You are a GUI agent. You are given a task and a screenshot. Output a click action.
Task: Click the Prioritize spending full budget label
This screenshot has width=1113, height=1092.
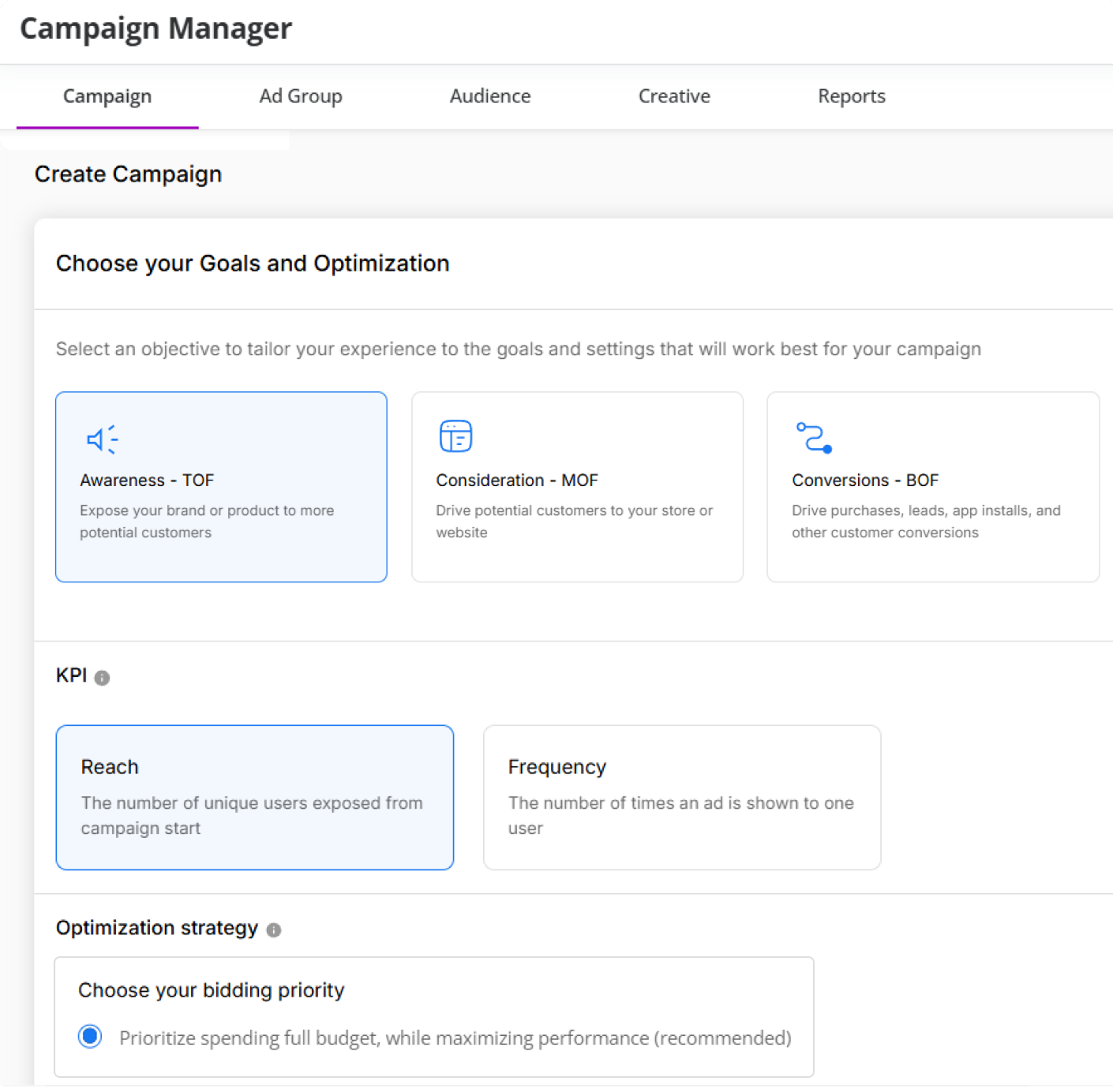point(455,1038)
